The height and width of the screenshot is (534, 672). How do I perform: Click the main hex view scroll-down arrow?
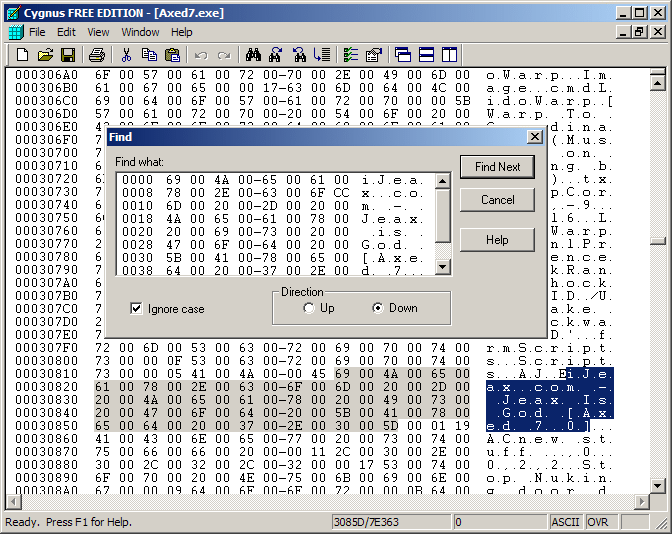657,486
